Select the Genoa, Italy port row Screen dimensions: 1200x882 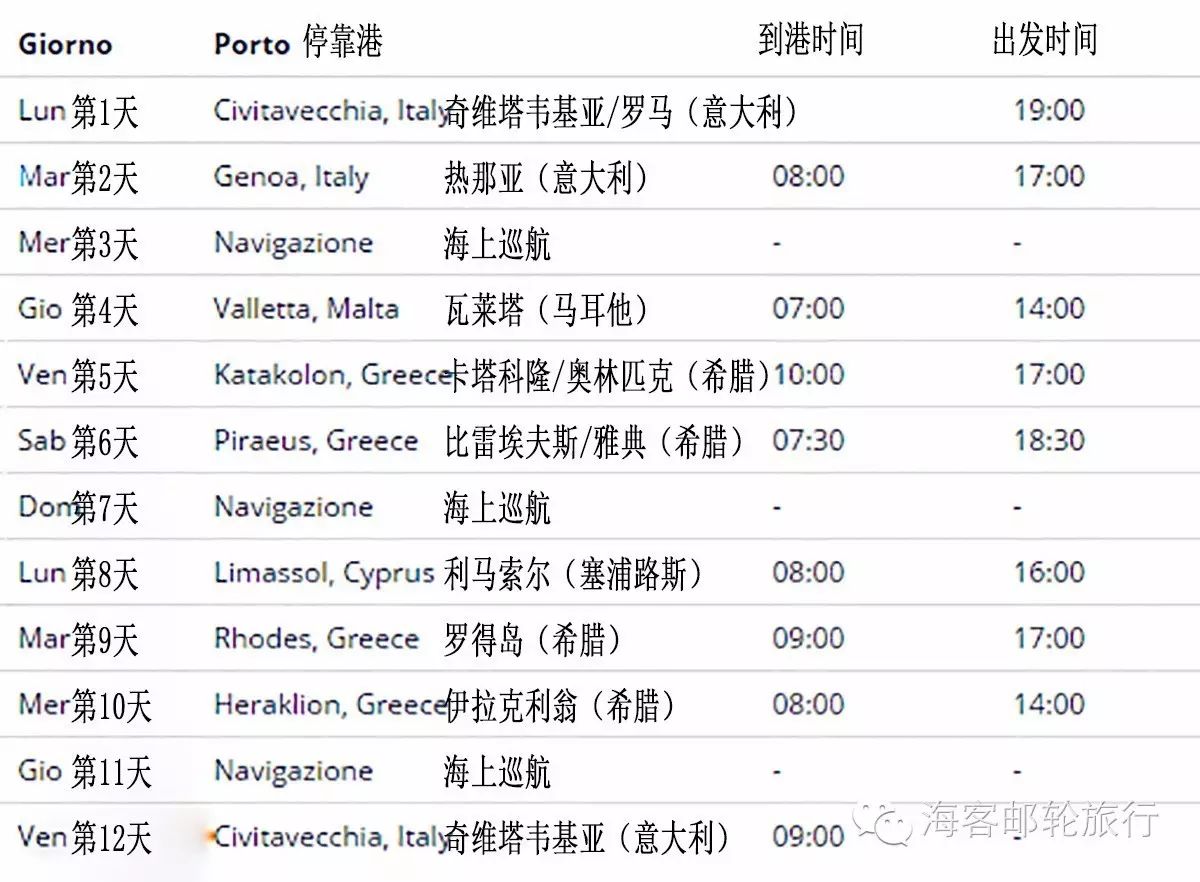pyautogui.click(x=600, y=176)
